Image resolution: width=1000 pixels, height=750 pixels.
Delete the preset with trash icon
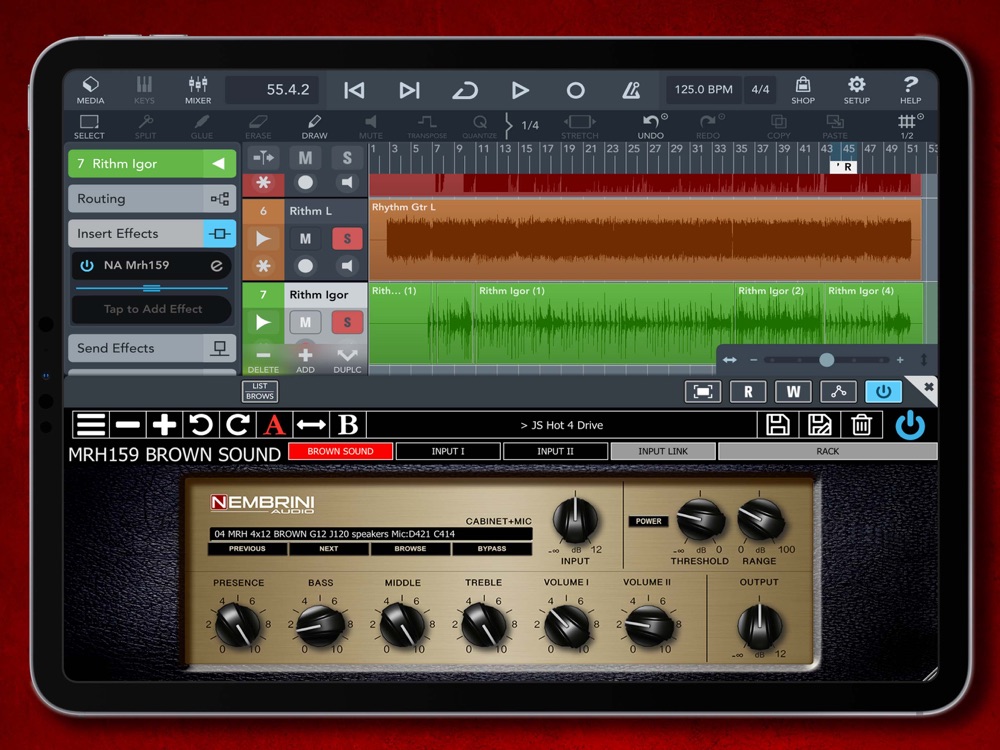click(862, 425)
